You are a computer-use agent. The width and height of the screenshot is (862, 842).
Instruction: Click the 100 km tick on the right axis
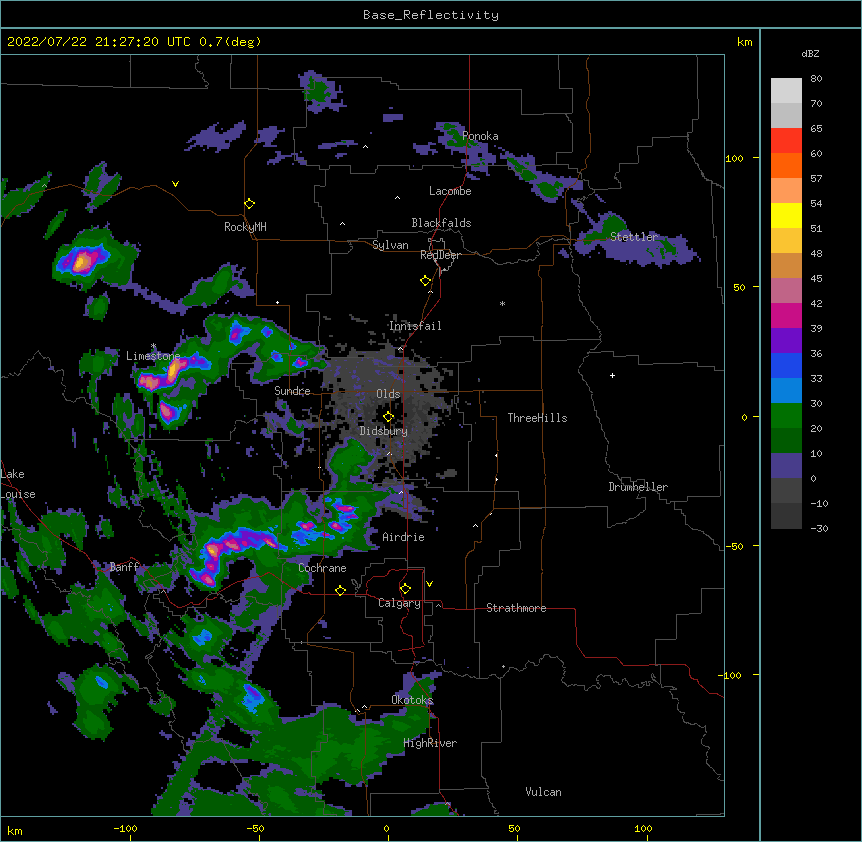pos(734,158)
